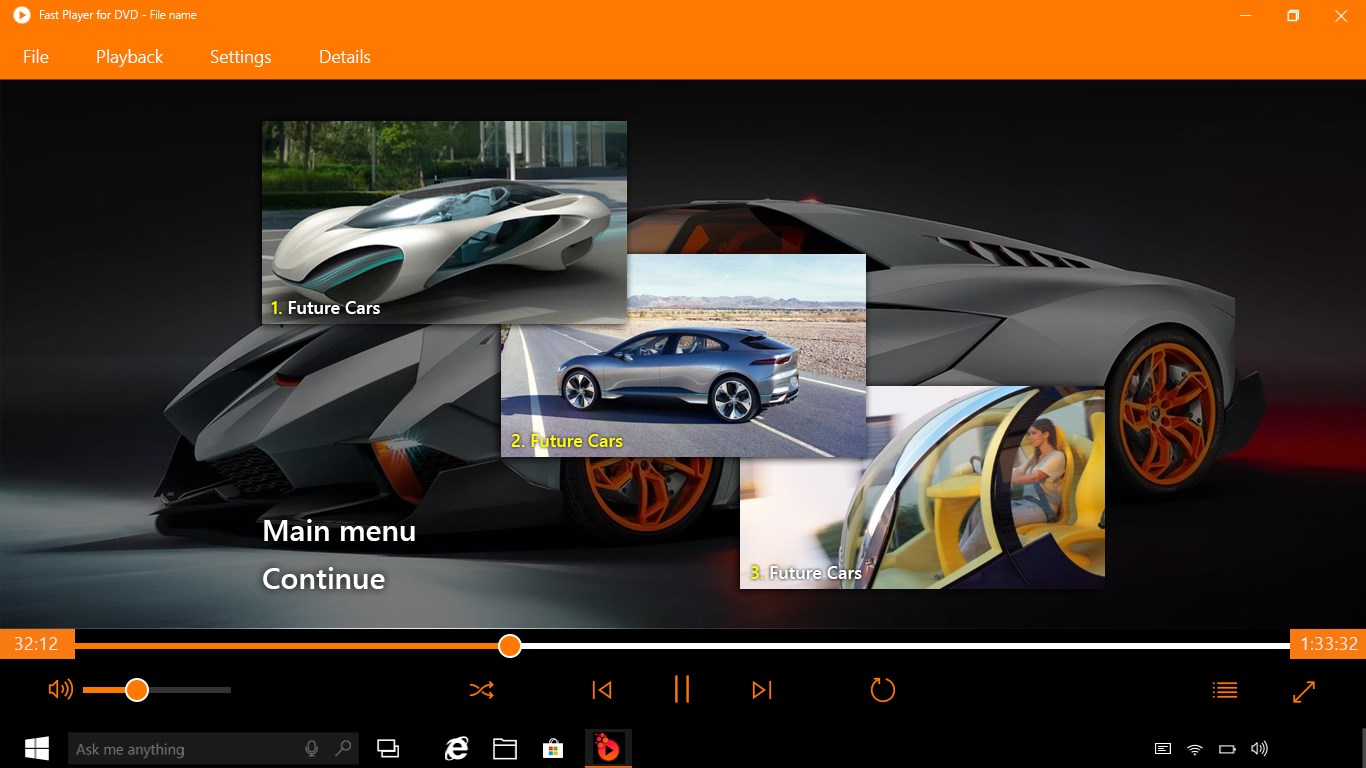This screenshot has width=1366, height=768.
Task: Skip to the next chapter
Action: point(762,689)
